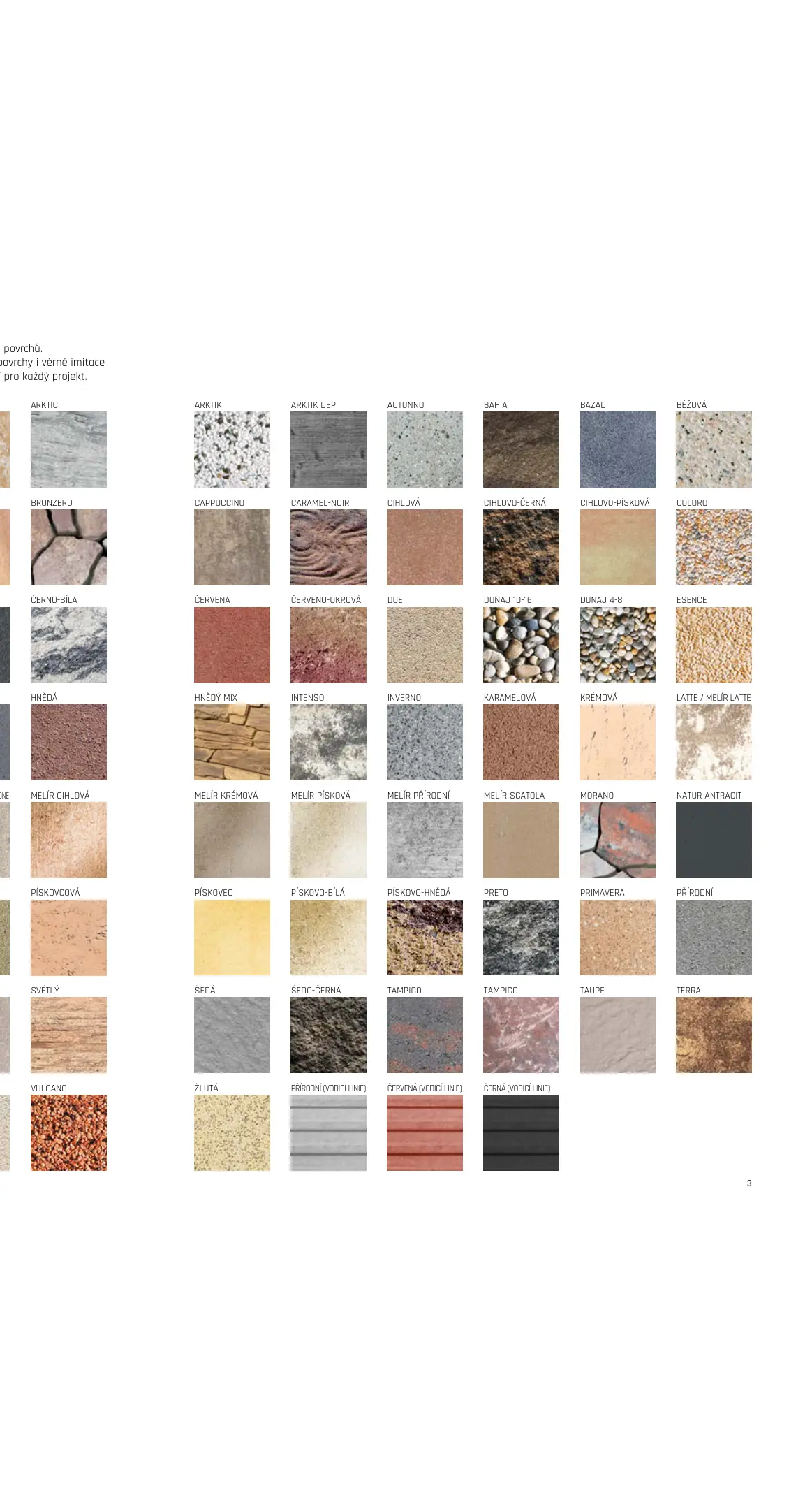Click the Caramel-Noir swirled texture swatch
The image size is (812, 1509).
pyautogui.click(x=328, y=547)
